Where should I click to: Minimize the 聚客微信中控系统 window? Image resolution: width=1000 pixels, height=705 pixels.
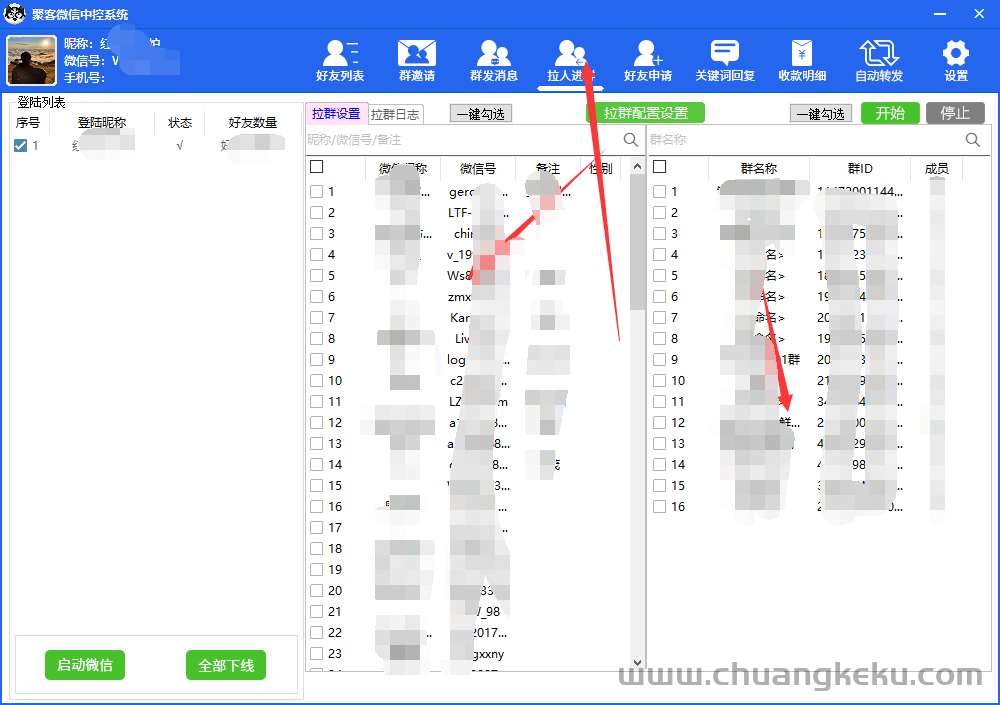940,13
